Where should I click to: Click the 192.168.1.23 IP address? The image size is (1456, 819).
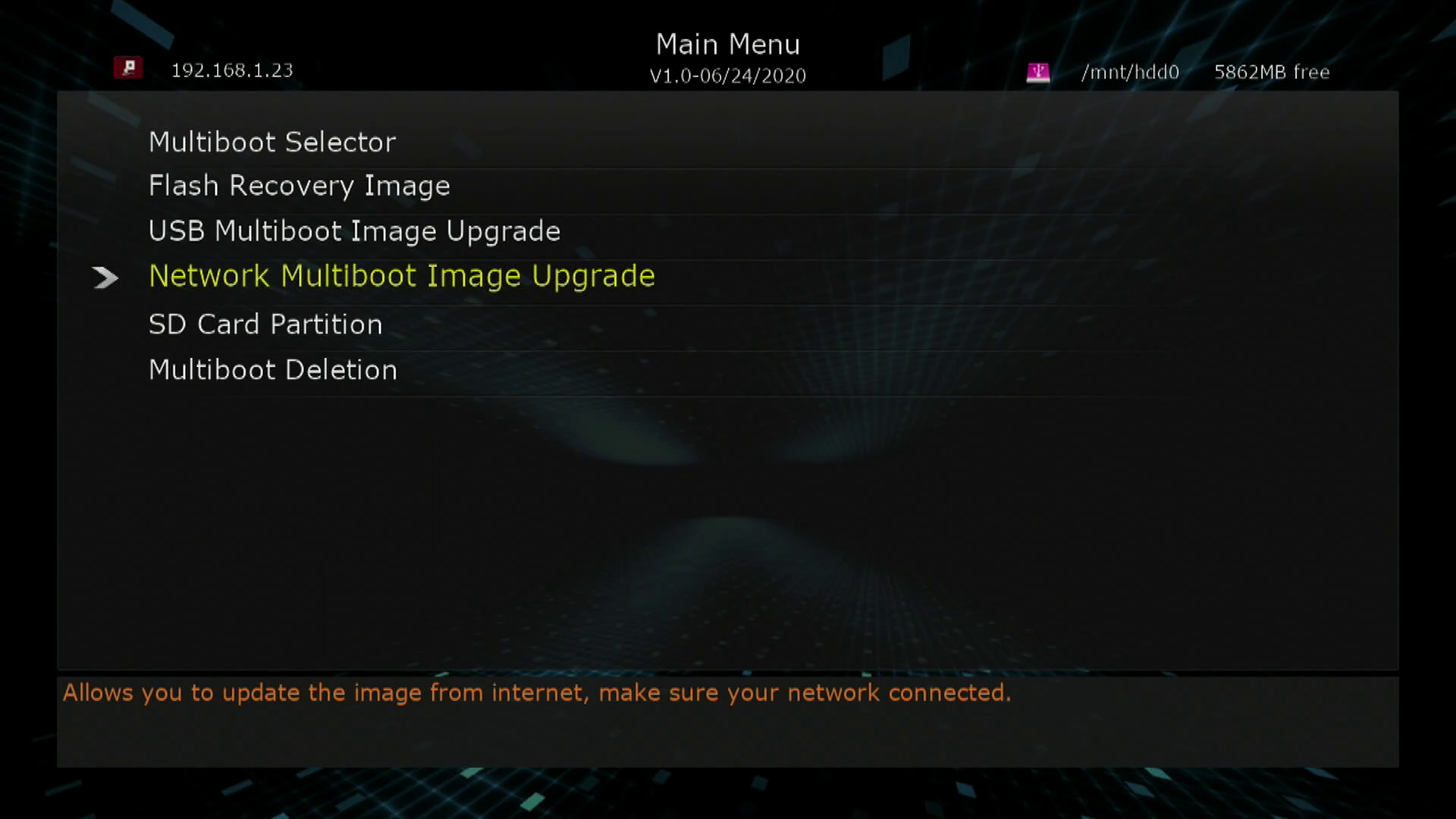(x=232, y=71)
